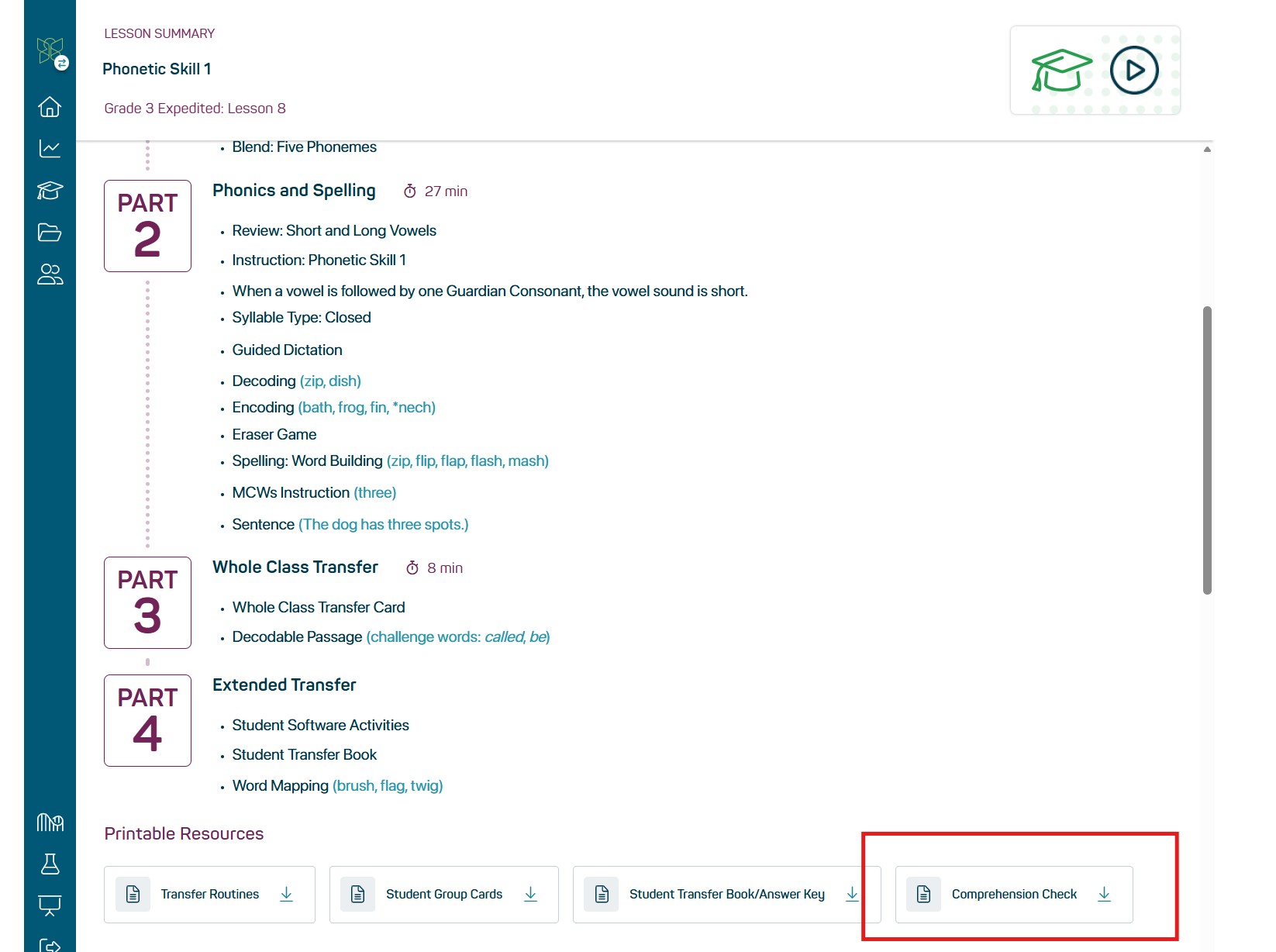Image resolution: width=1276 pixels, height=952 pixels.
Task: Open the users group sidebar icon
Action: click(50, 274)
